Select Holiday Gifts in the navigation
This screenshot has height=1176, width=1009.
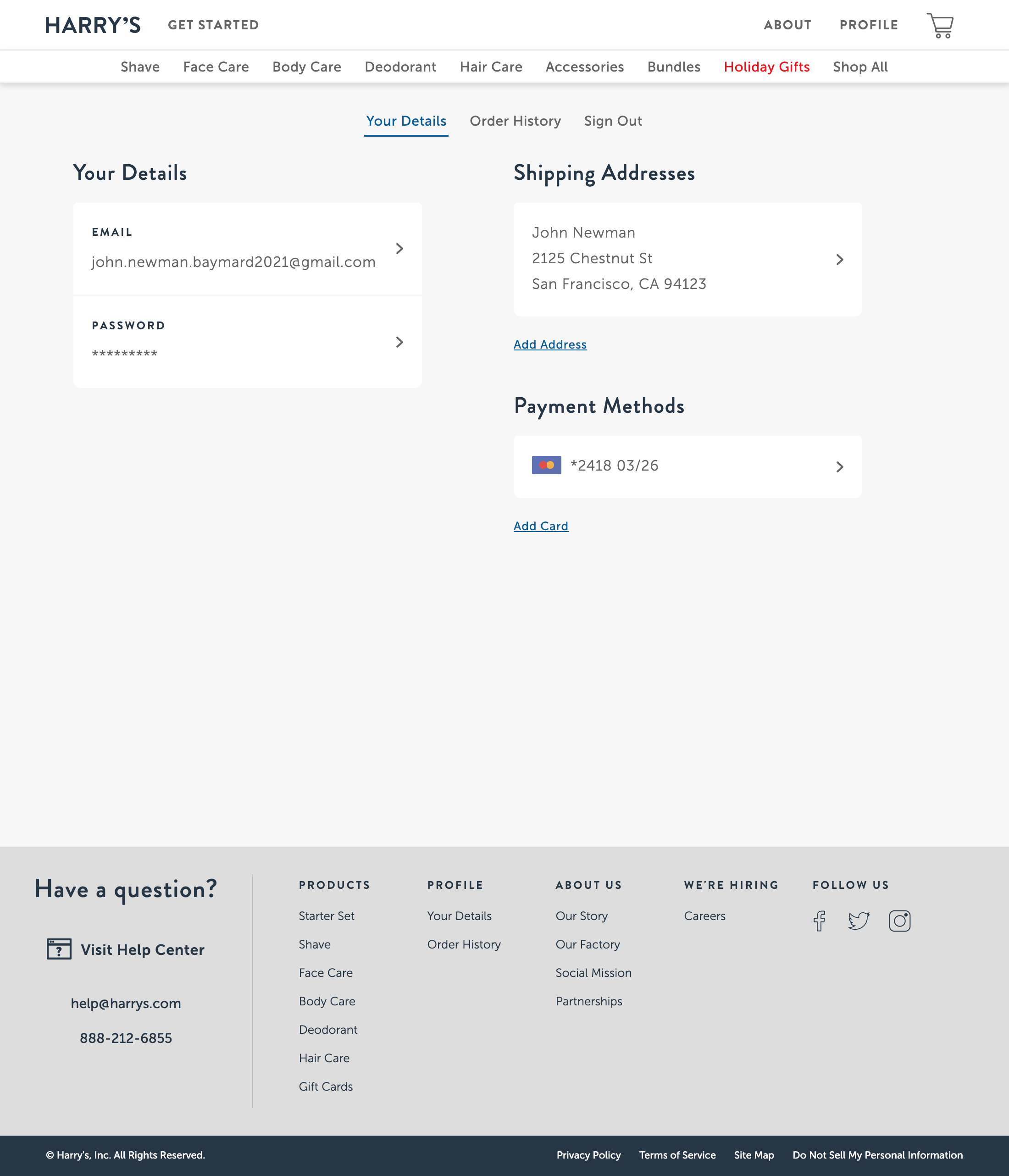coord(767,67)
